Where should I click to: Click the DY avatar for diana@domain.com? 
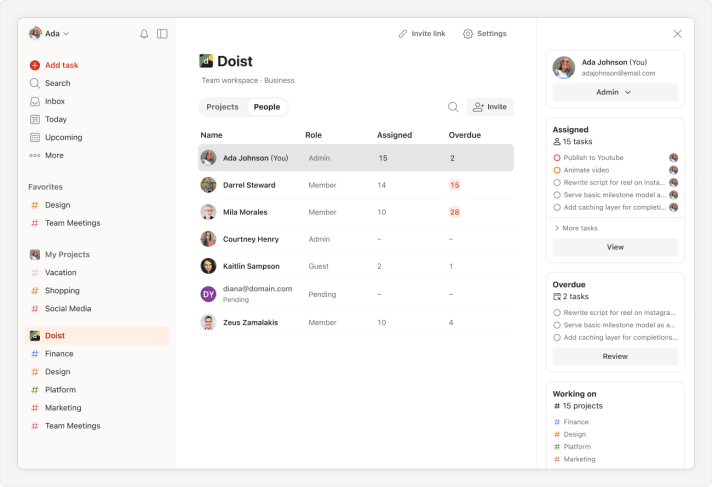[x=208, y=294]
